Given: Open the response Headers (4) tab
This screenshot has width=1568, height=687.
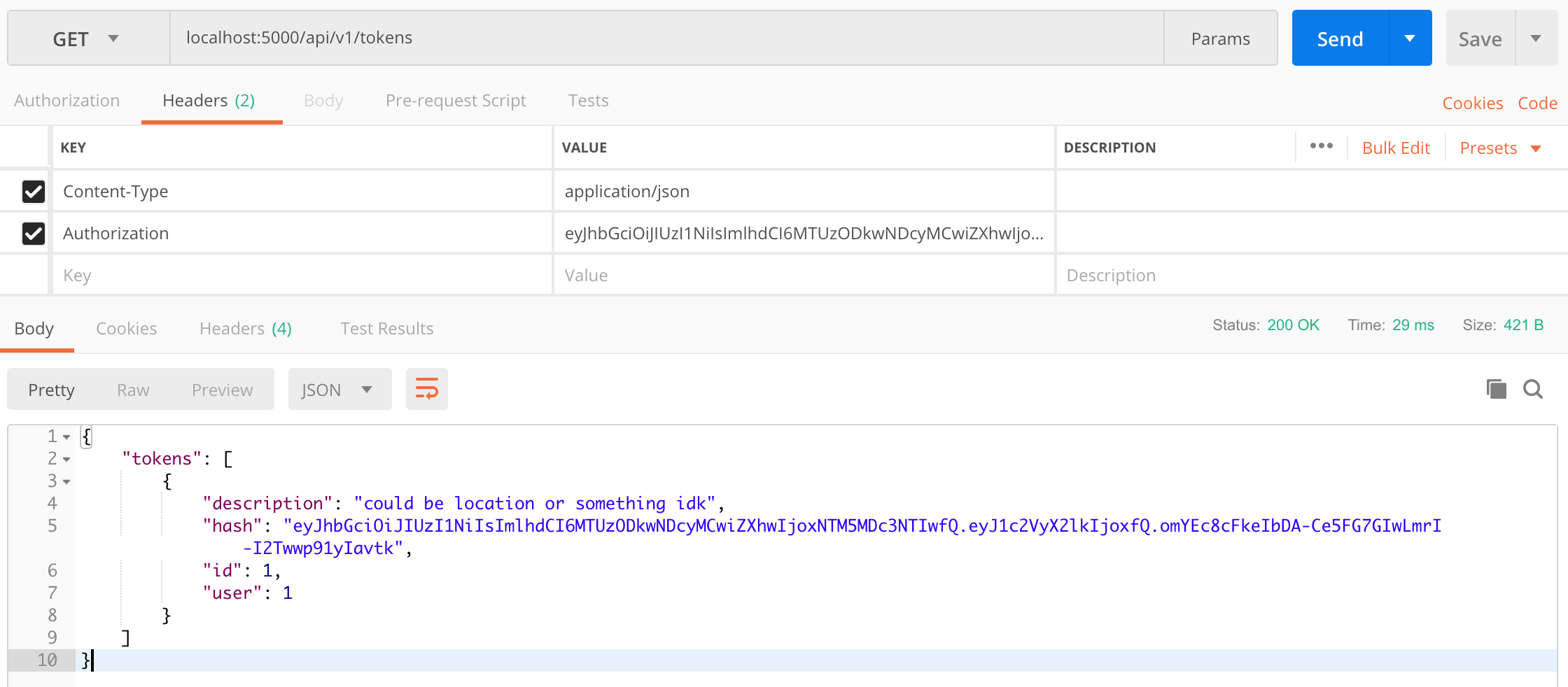Looking at the screenshot, I should click(245, 328).
